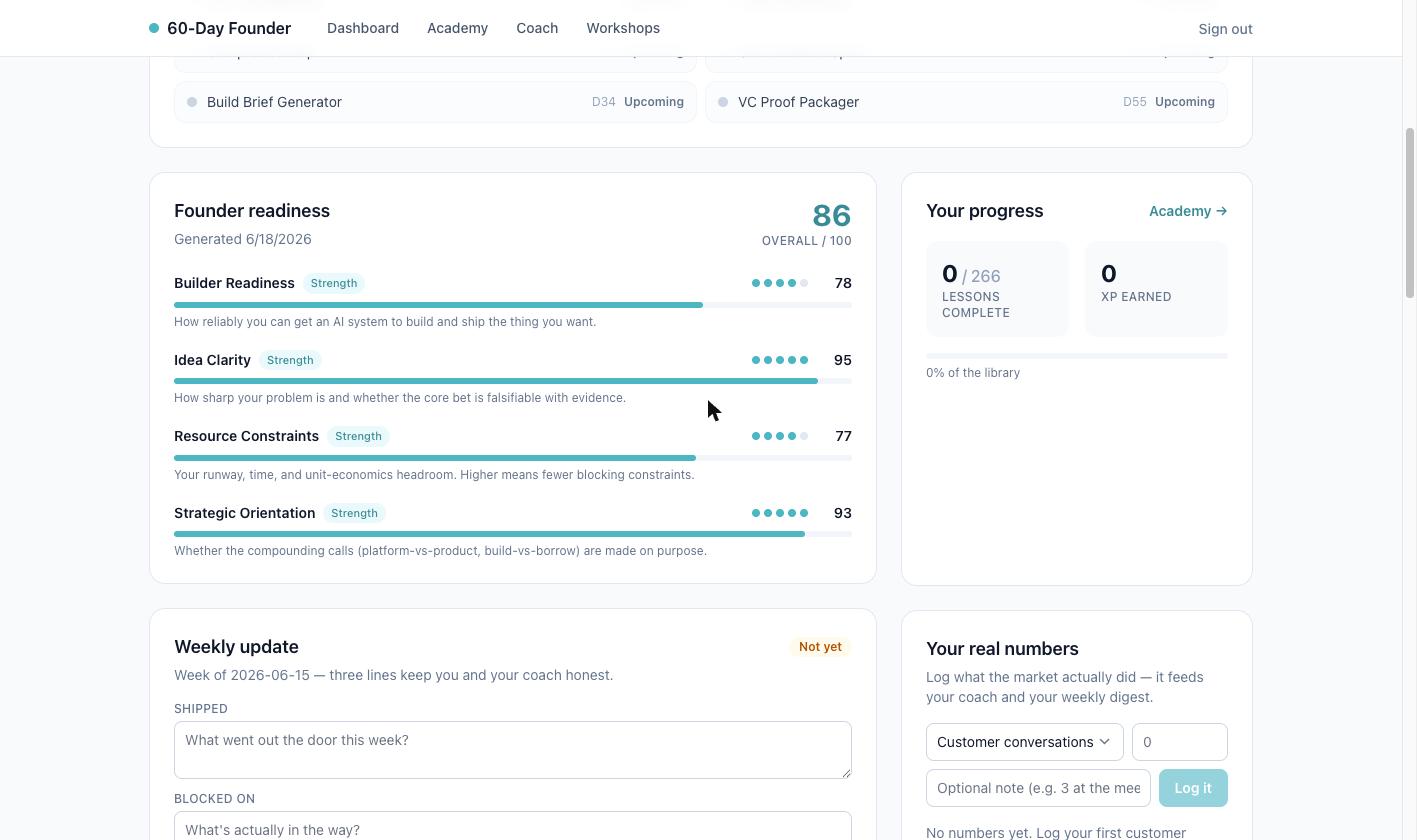Click the Strategic Orientation progress bar
Image resolution: width=1417 pixels, height=840 pixels.
click(513, 534)
